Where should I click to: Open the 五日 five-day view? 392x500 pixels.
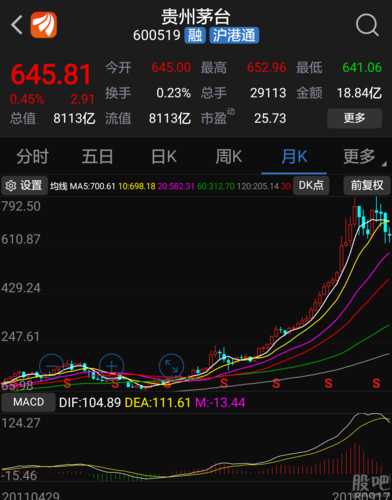click(97, 157)
